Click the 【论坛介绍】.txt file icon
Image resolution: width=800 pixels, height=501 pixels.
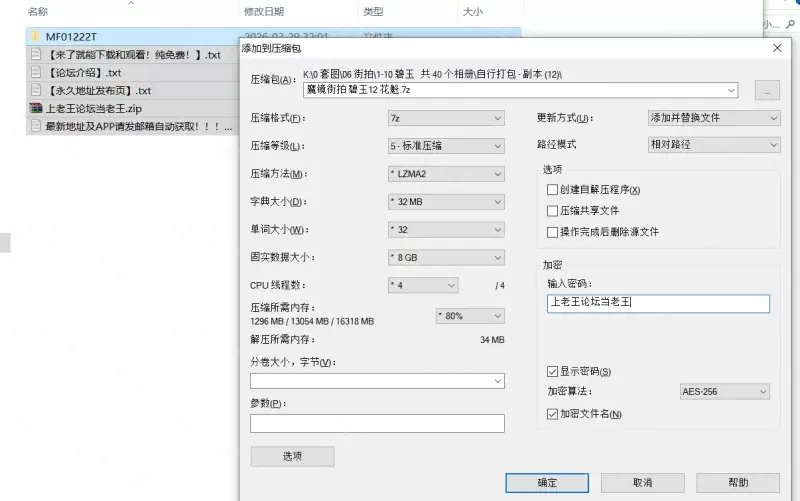pyautogui.click(x=36, y=72)
